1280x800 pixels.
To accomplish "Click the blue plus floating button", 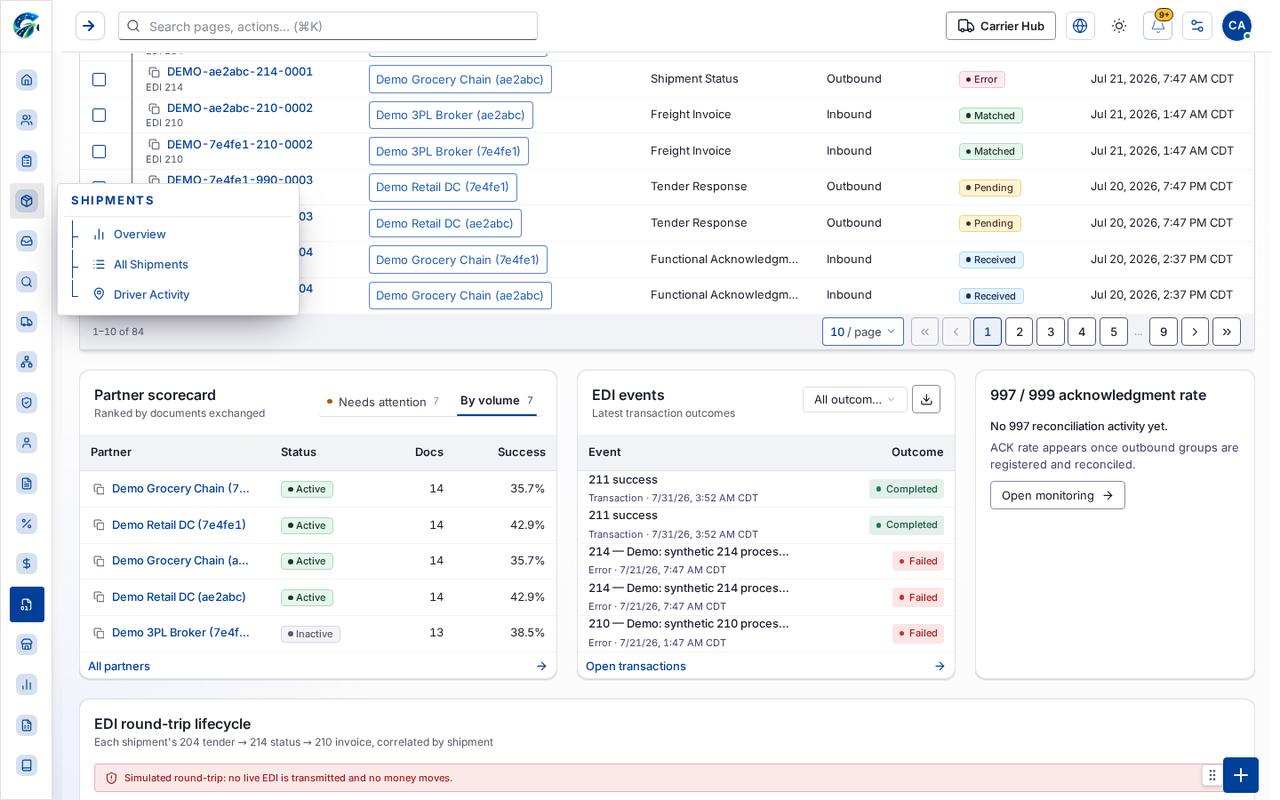I will pyautogui.click(x=1240, y=775).
